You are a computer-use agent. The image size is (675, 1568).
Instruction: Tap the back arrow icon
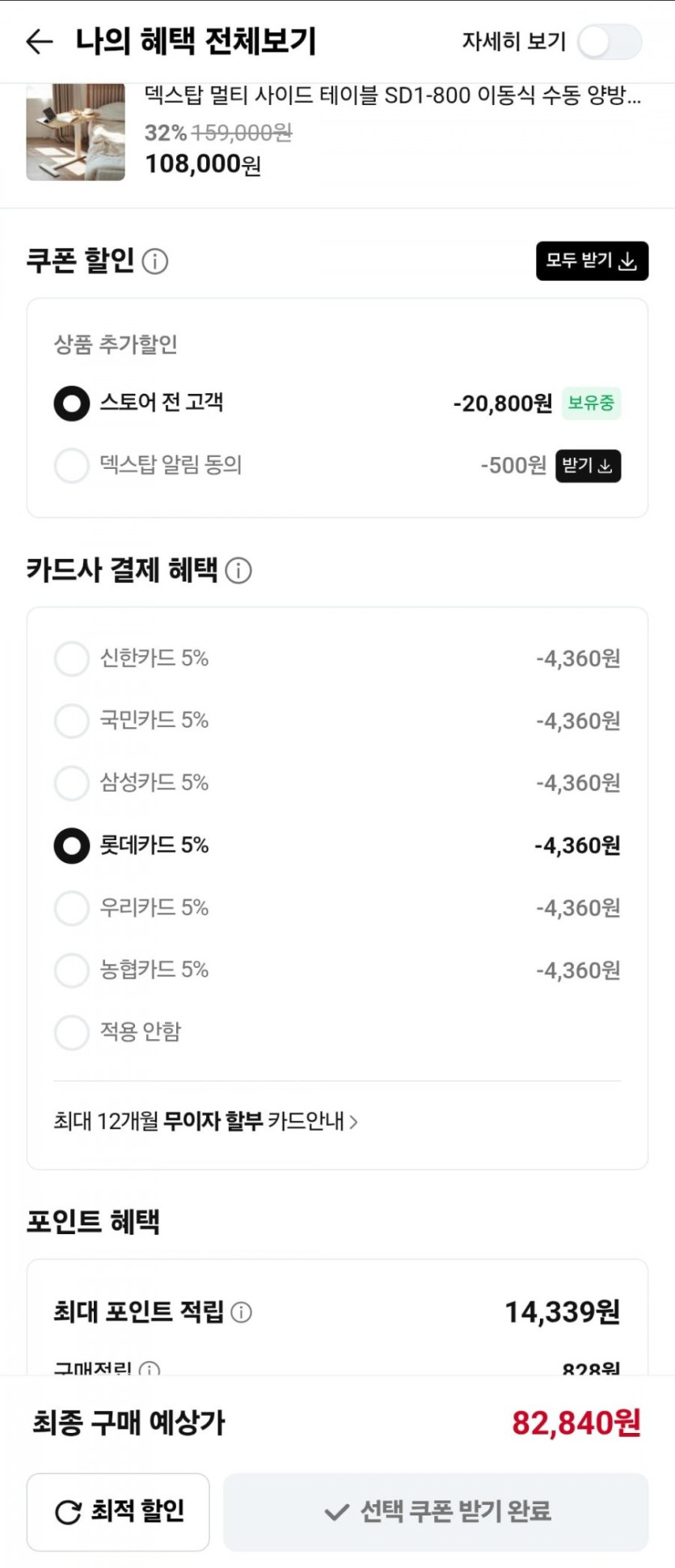click(39, 41)
